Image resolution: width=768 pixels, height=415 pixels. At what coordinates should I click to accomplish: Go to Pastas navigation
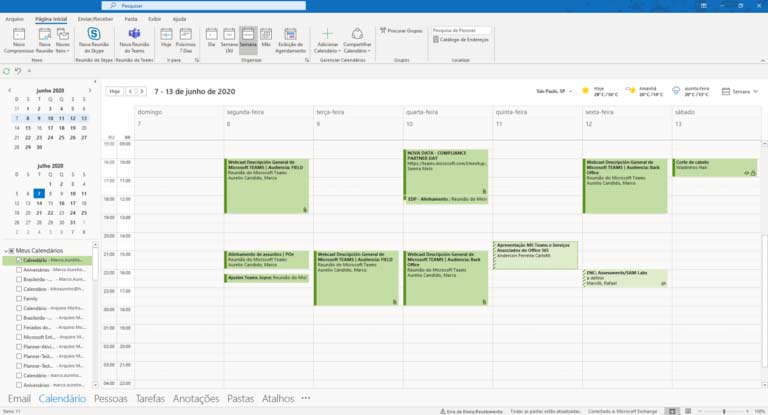point(240,399)
